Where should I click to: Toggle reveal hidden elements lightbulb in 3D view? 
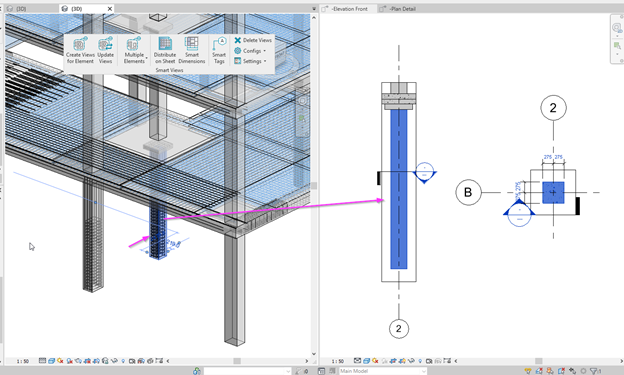(123, 361)
